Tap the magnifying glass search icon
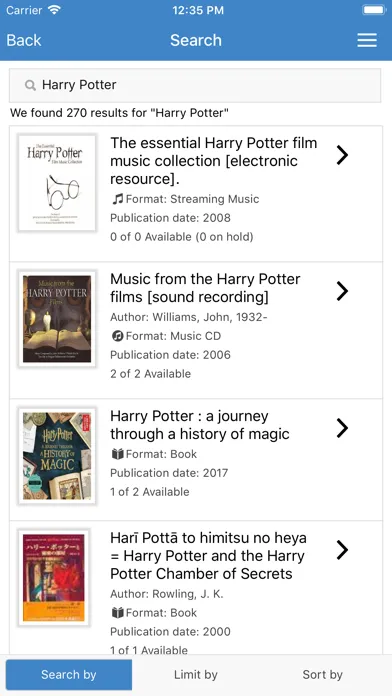Image resolution: width=392 pixels, height=696 pixels. pos(30,85)
